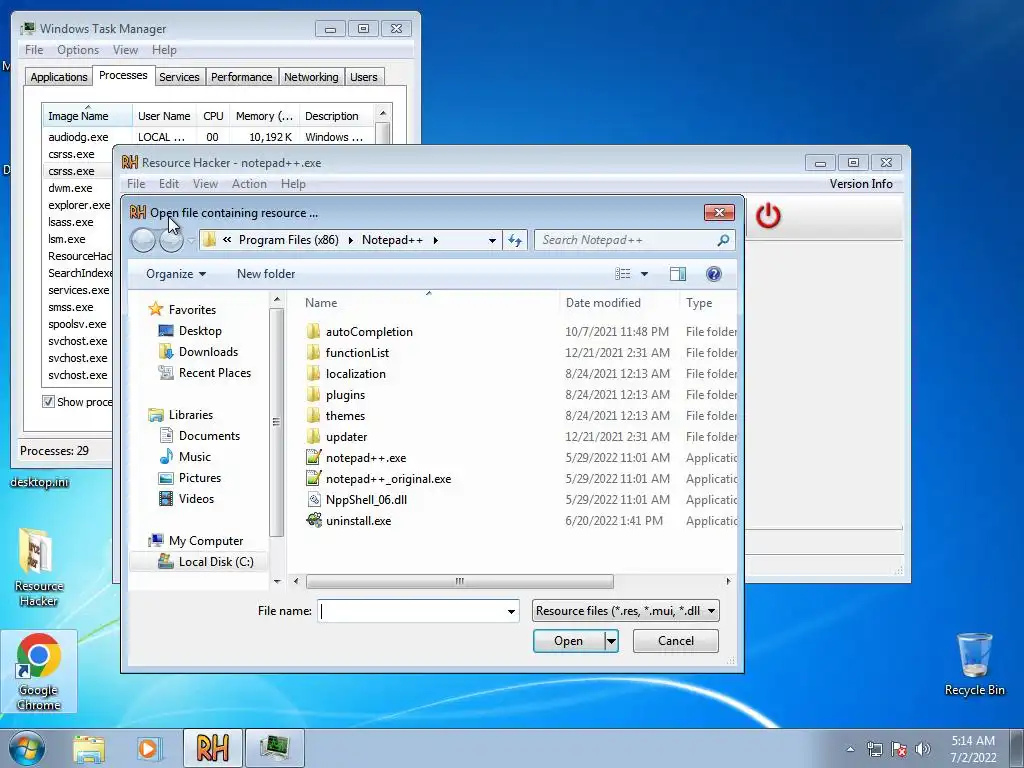Select the themes folder
The image size is (1024, 768).
tap(345, 415)
